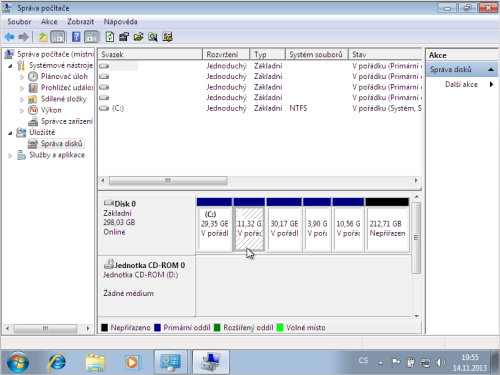
Task: Open the Help question mark toolbar icon
Action: pyautogui.click(x=76, y=37)
